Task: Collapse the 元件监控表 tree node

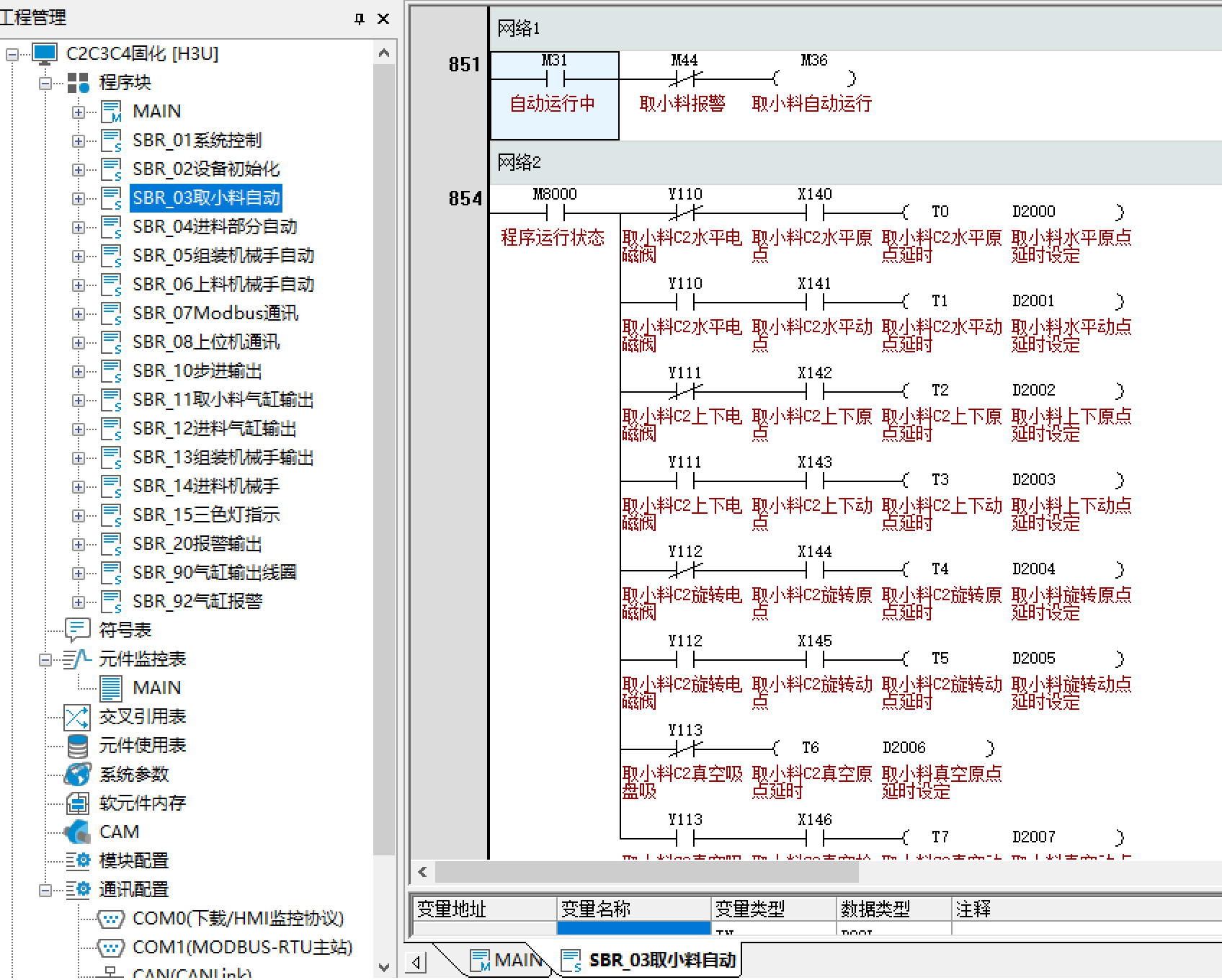Action: (45, 659)
